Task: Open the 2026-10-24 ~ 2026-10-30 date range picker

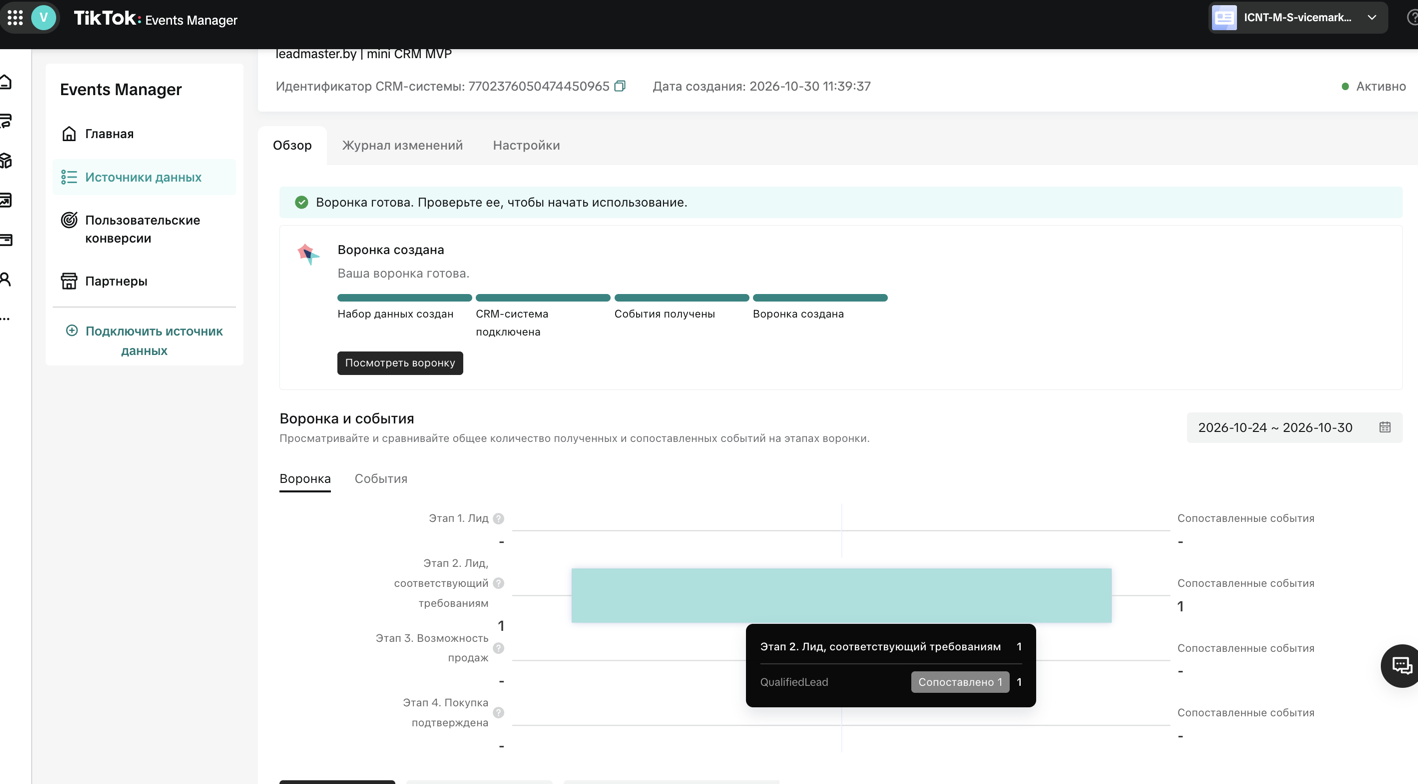Action: pos(1294,428)
